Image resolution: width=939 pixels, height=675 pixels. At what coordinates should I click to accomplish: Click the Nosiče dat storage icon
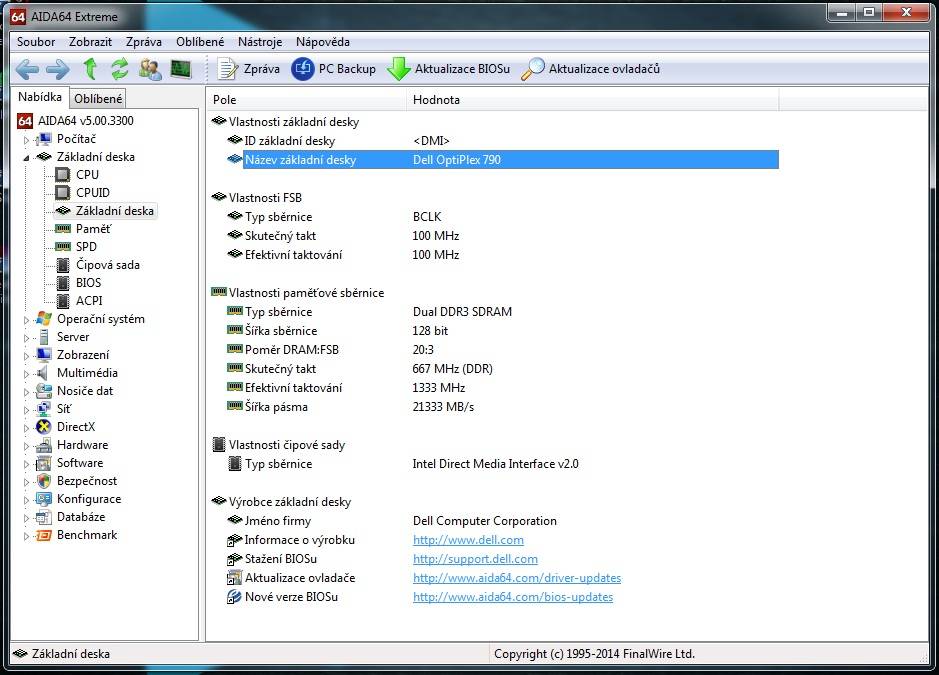pos(44,391)
